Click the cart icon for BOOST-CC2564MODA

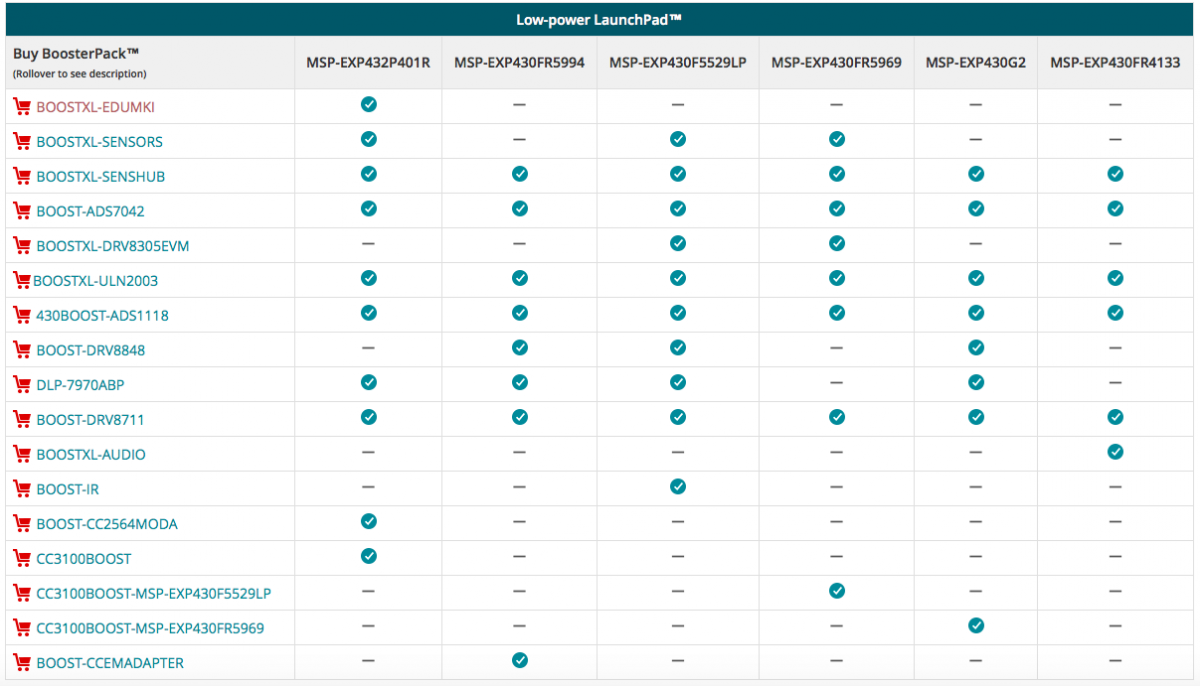pos(21,523)
